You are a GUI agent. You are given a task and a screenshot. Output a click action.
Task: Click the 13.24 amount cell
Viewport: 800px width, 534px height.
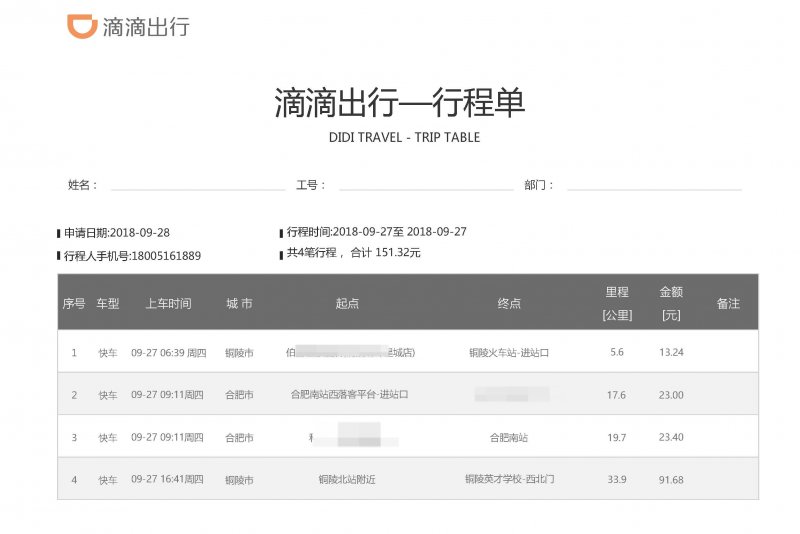[x=671, y=352]
